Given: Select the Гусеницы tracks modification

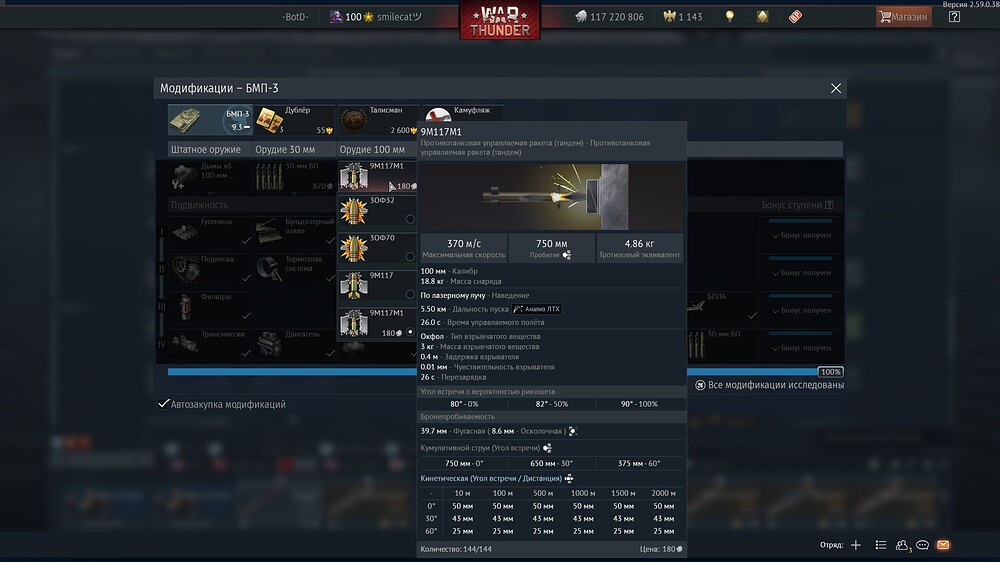Looking at the screenshot, I should coord(210,232).
